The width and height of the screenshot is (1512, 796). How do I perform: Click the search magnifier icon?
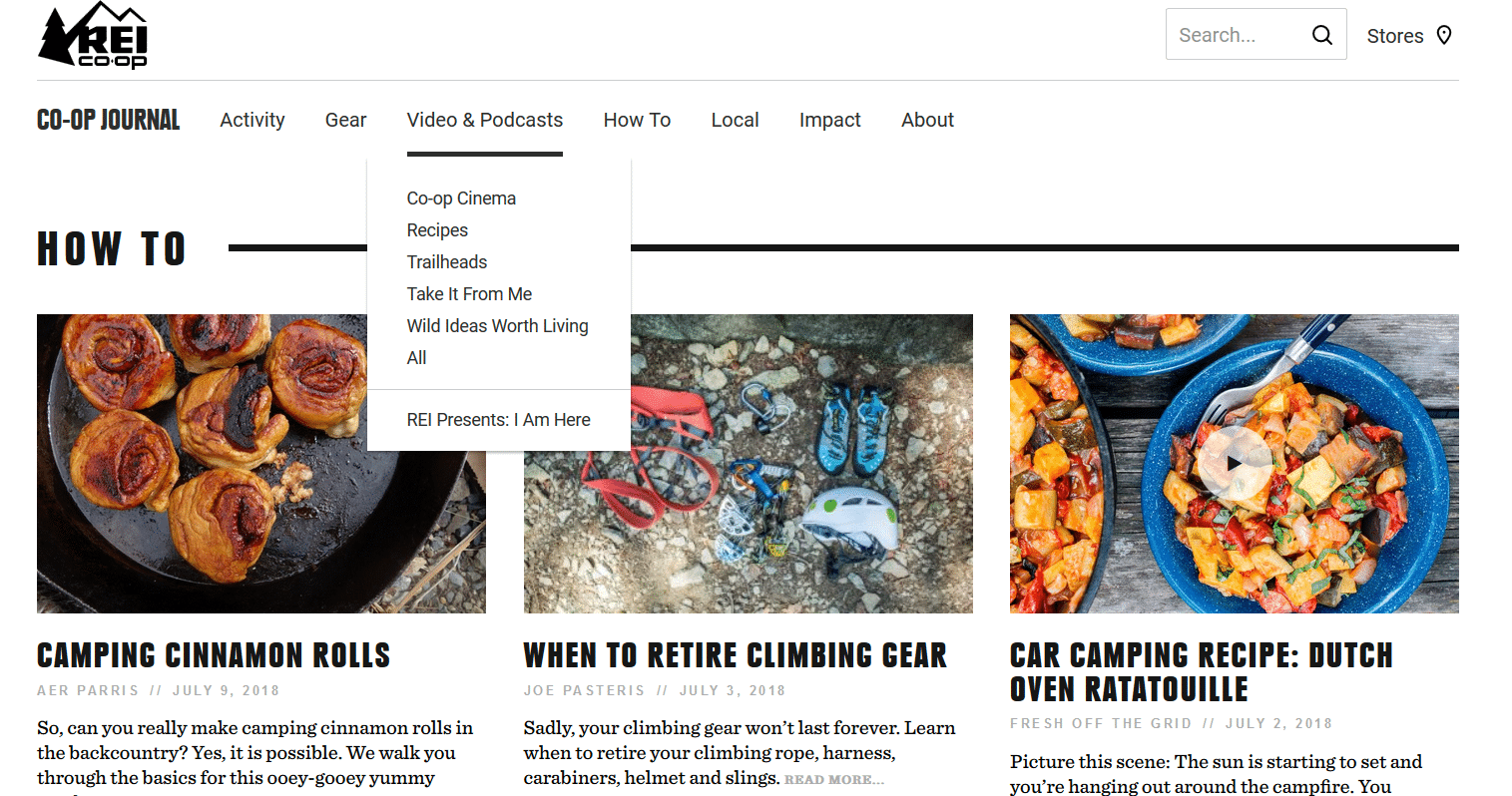pos(1321,35)
